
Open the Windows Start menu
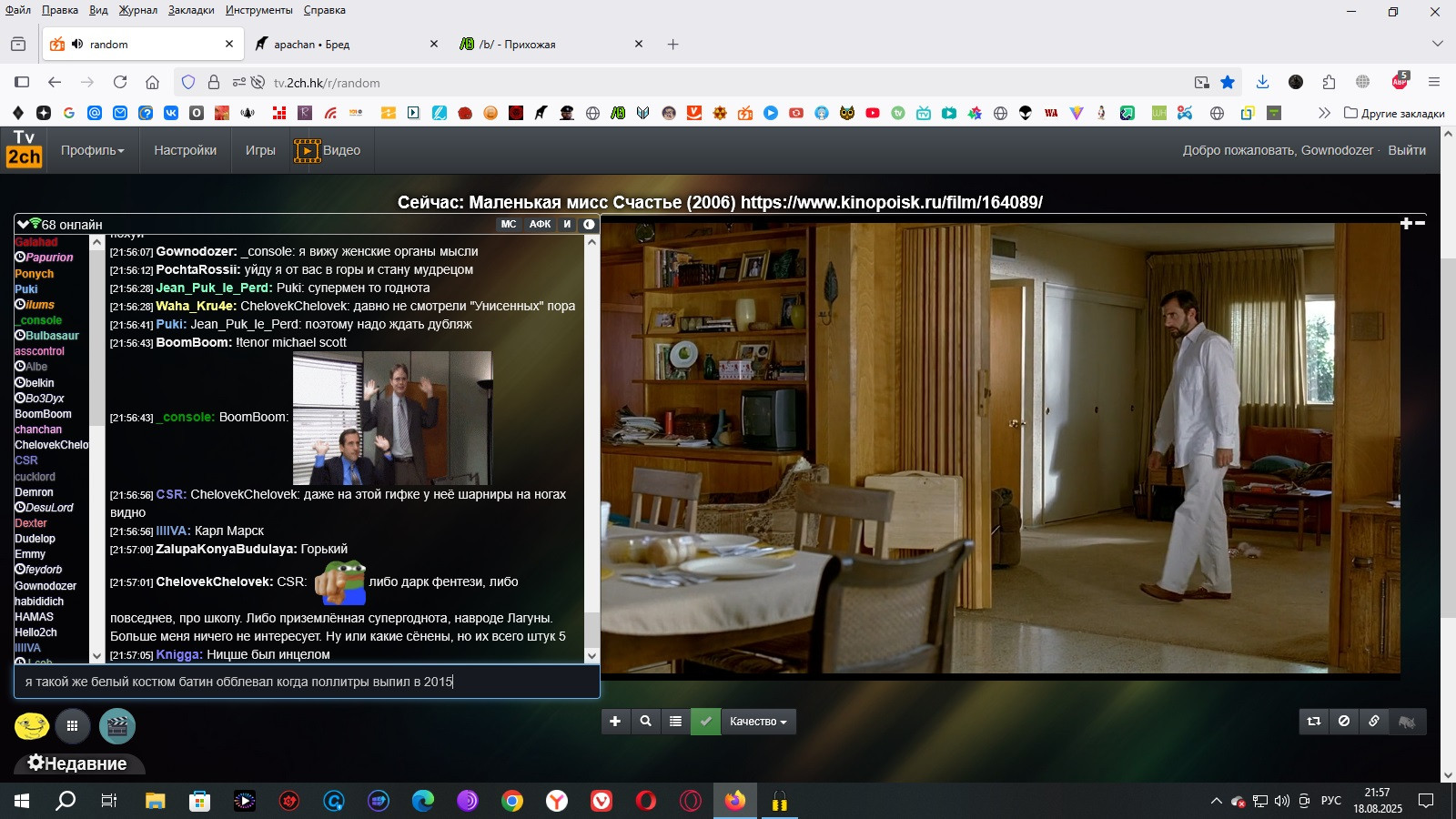point(22,801)
